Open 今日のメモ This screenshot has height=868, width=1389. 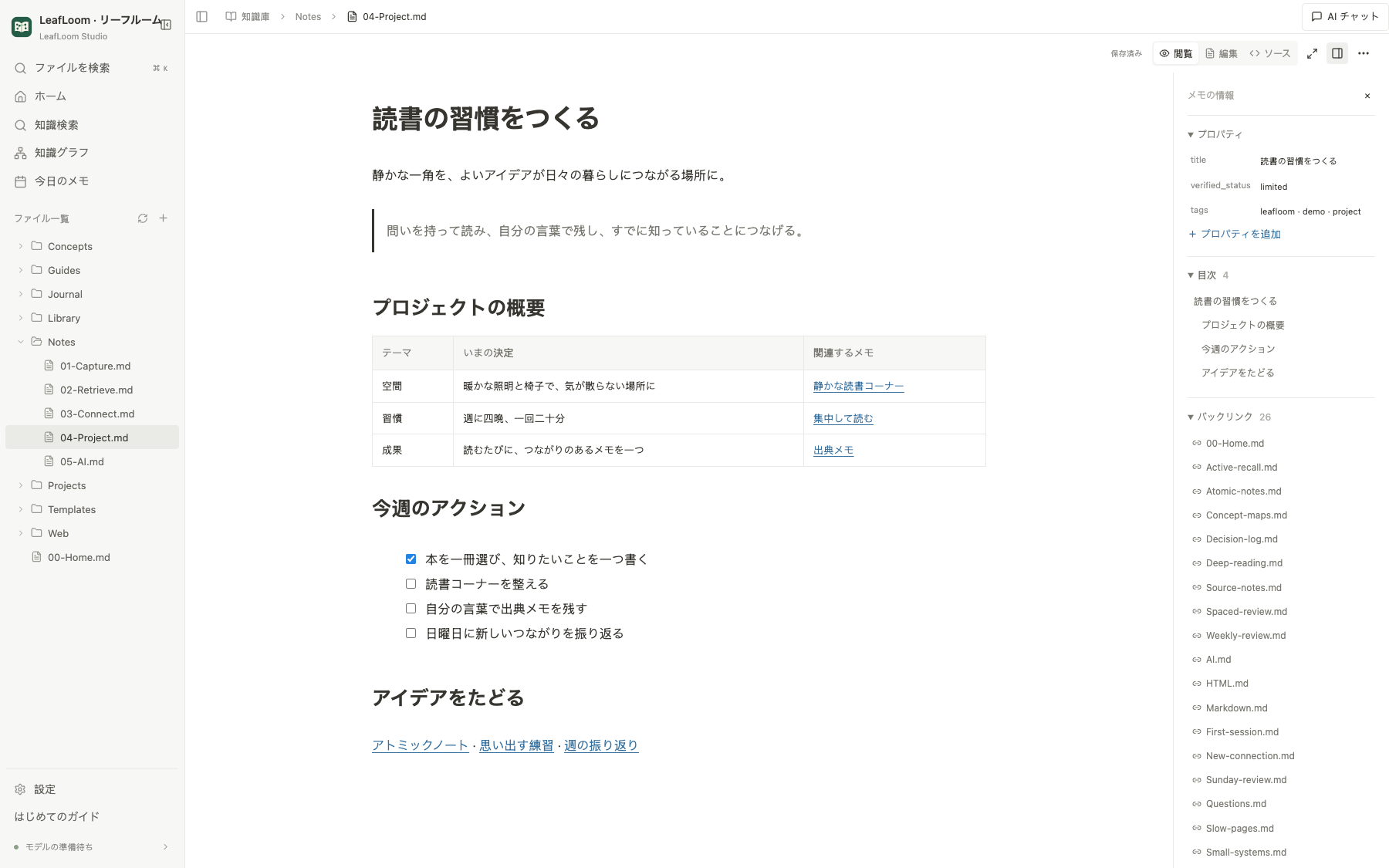[92, 181]
